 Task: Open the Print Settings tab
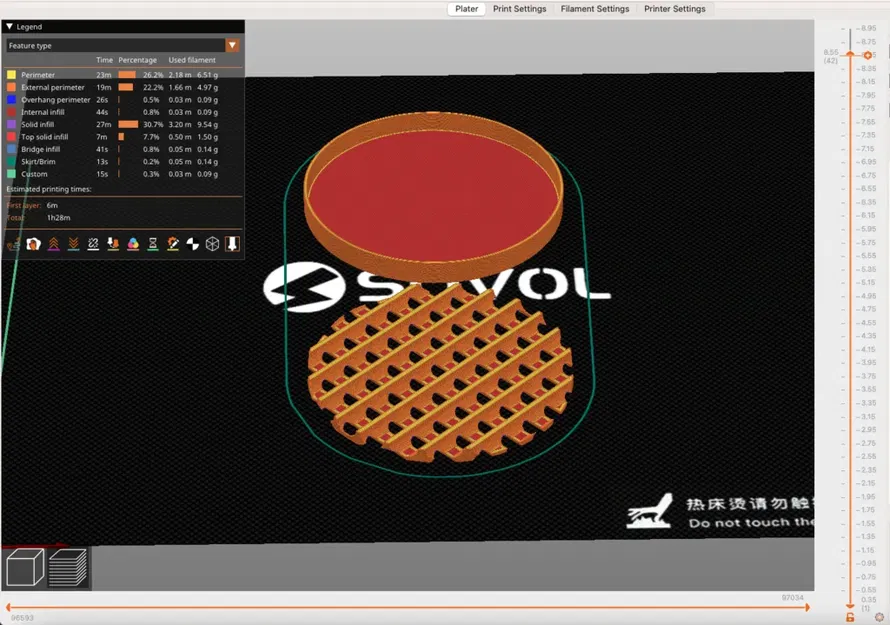tap(519, 9)
